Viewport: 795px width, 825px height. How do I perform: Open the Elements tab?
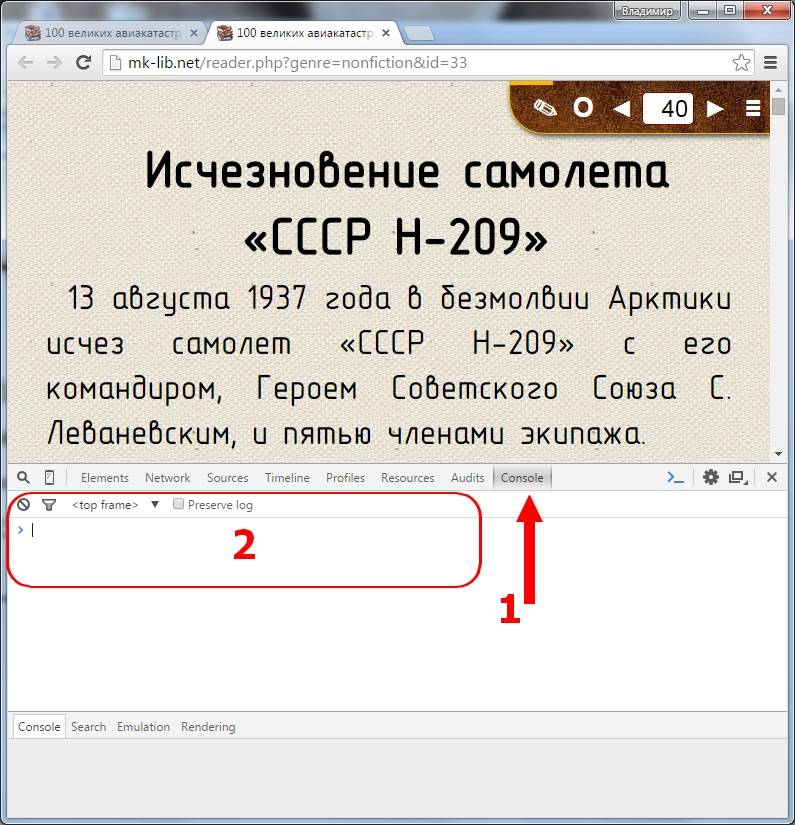(x=105, y=478)
